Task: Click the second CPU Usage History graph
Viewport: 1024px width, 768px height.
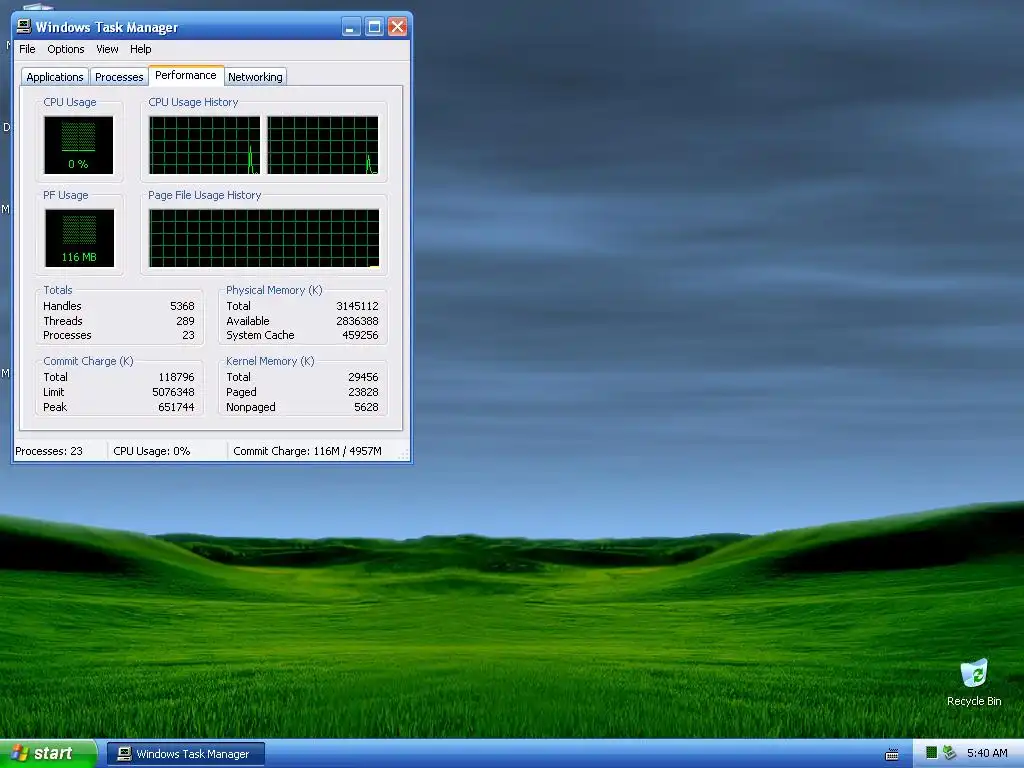Action: (323, 145)
